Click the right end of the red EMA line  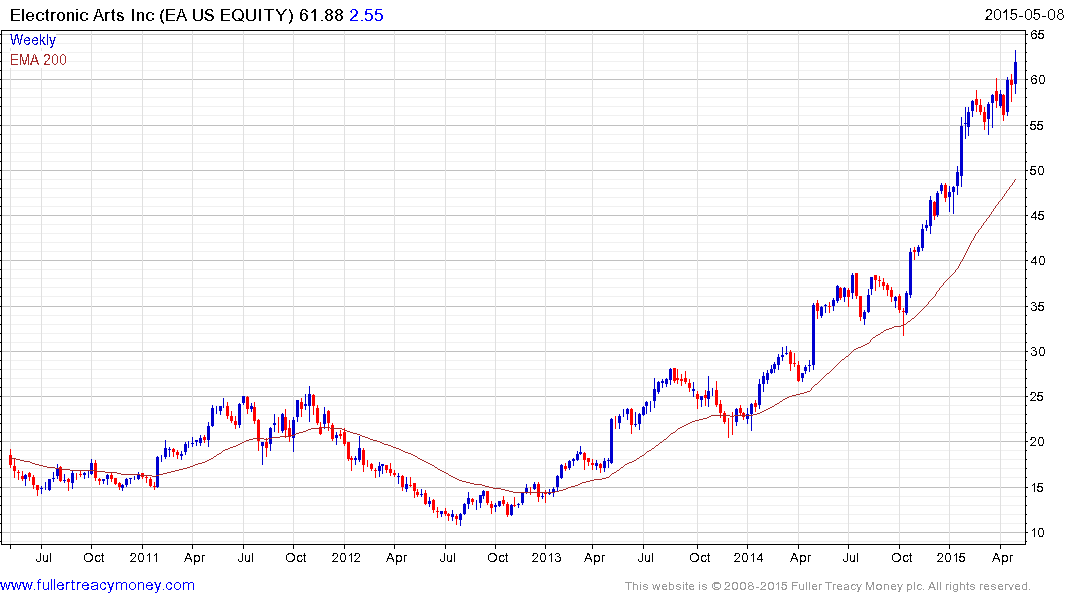1015,180
